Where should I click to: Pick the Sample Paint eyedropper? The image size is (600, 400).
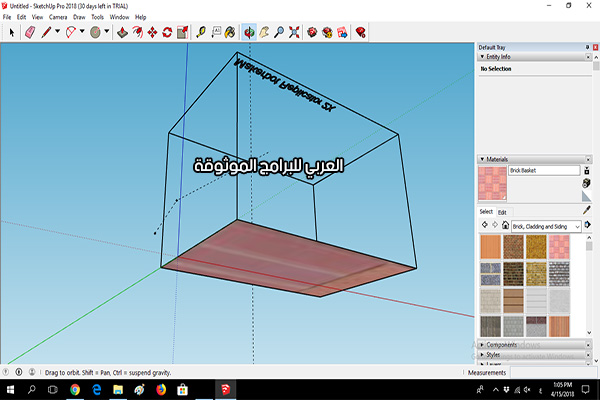(x=586, y=210)
